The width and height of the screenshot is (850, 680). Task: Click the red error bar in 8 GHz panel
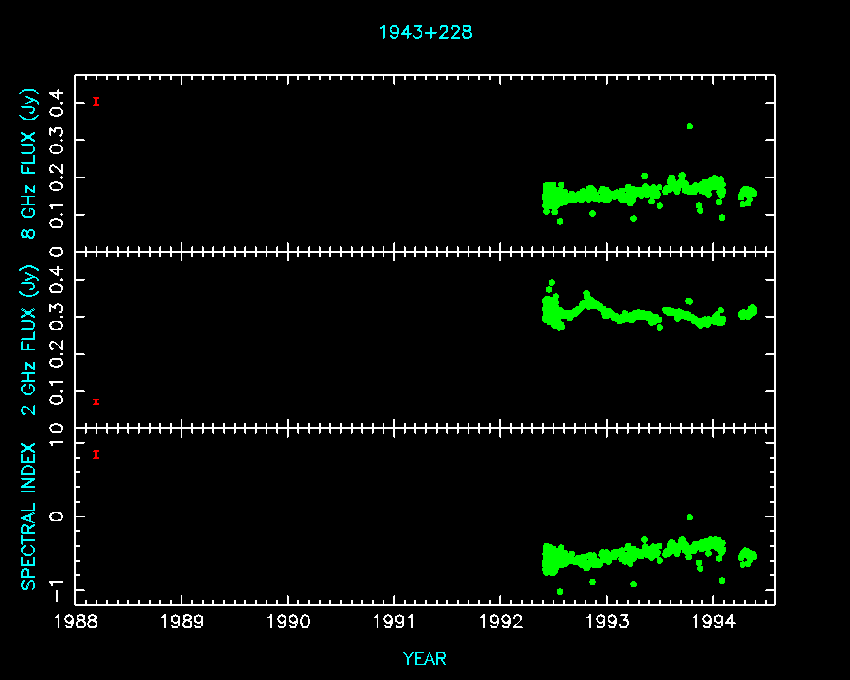96,101
